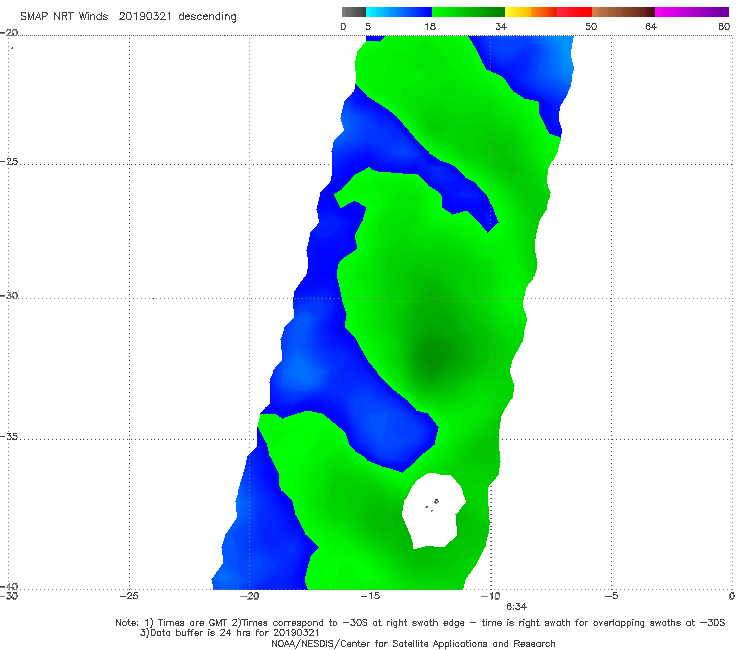Viewport: 740px width, 650px height.
Task: Click the '3)Data buffer is 24 hrs' note
Action: click(x=229, y=633)
